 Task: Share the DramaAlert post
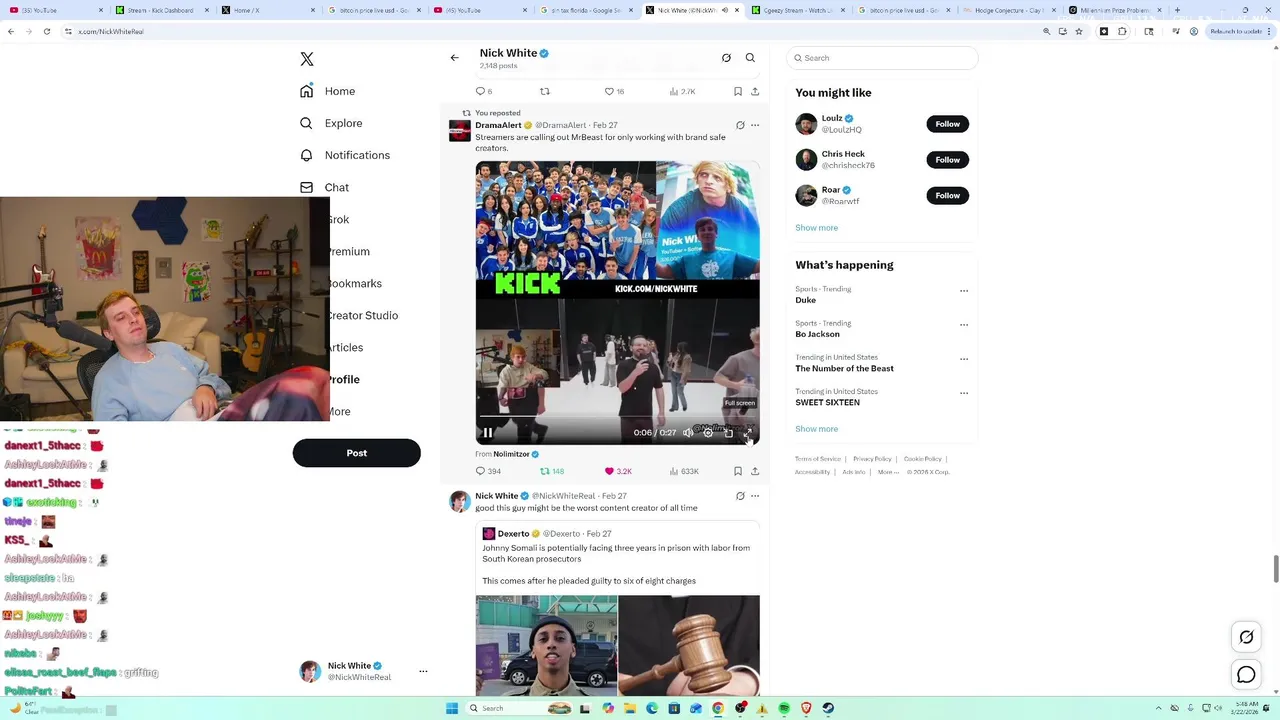tap(755, 471)
